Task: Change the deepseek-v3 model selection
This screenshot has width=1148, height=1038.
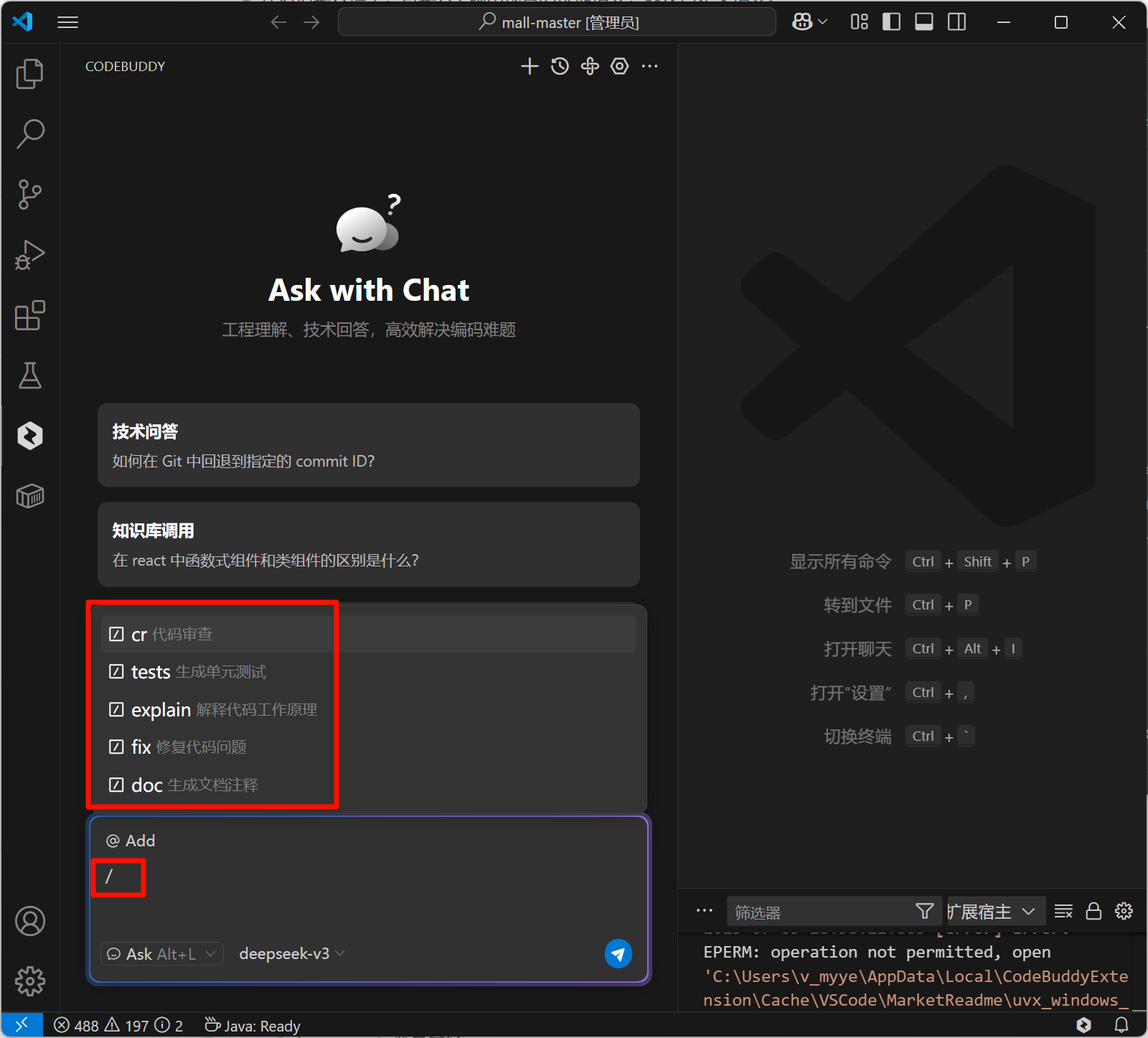Action: tap(292, 954)
